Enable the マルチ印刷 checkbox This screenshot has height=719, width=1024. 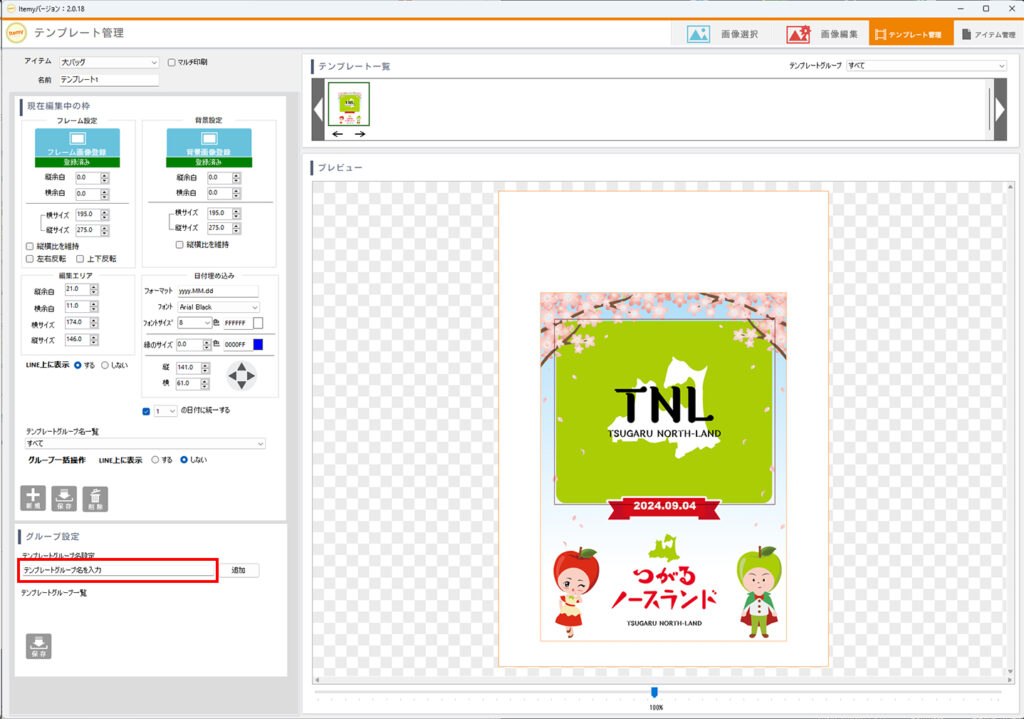click(x=172, y=62)
